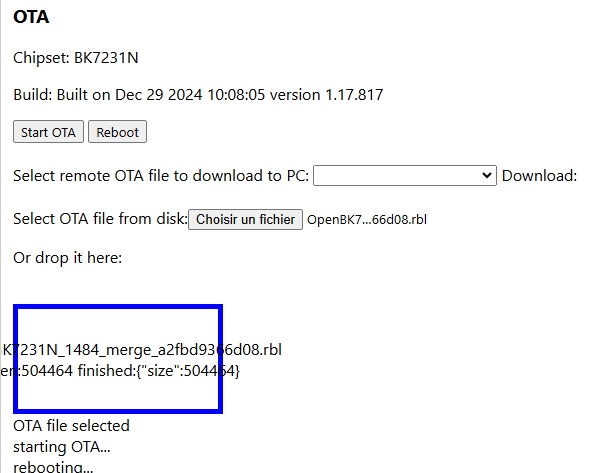Click the 'starting OTA...' log message
This screenshot has width=600, height=473.
(62, 447)
